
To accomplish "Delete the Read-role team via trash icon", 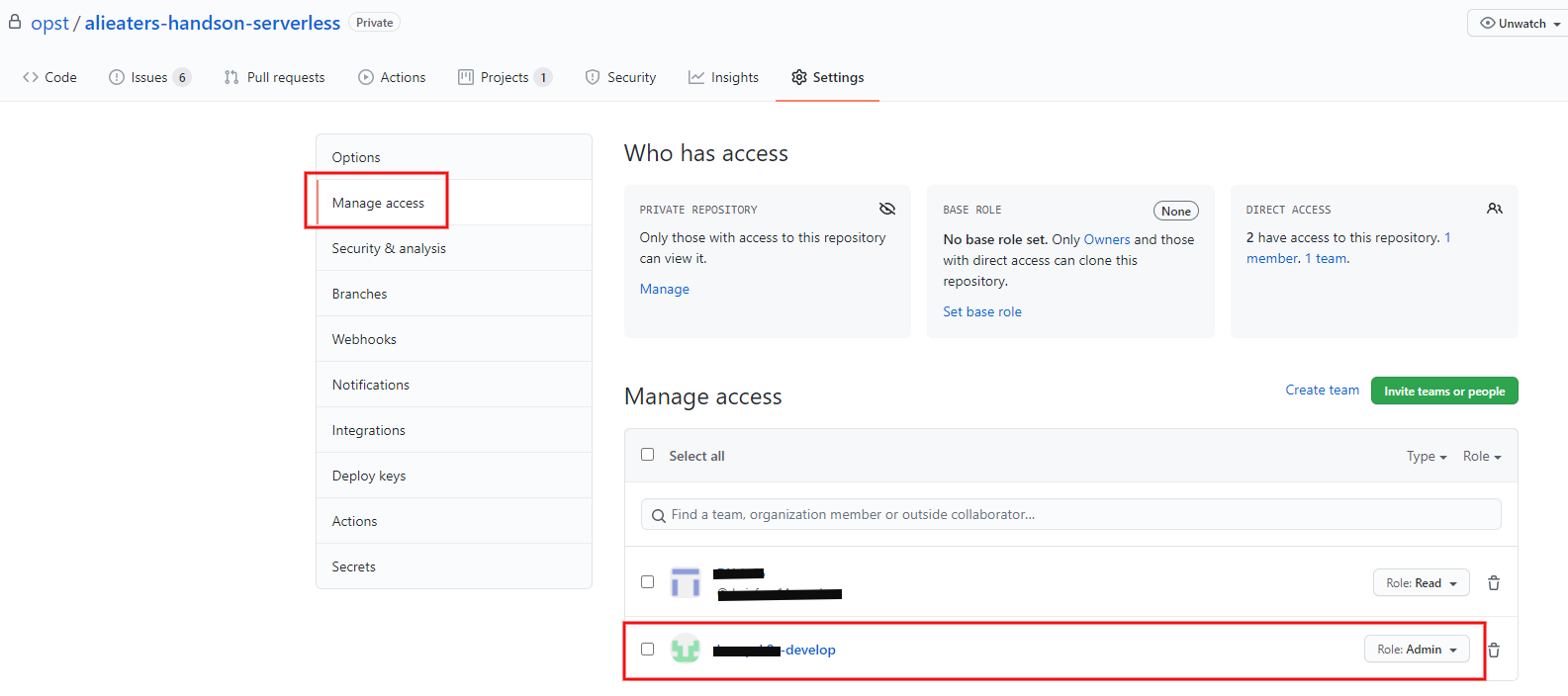I will click(1494, 583).
